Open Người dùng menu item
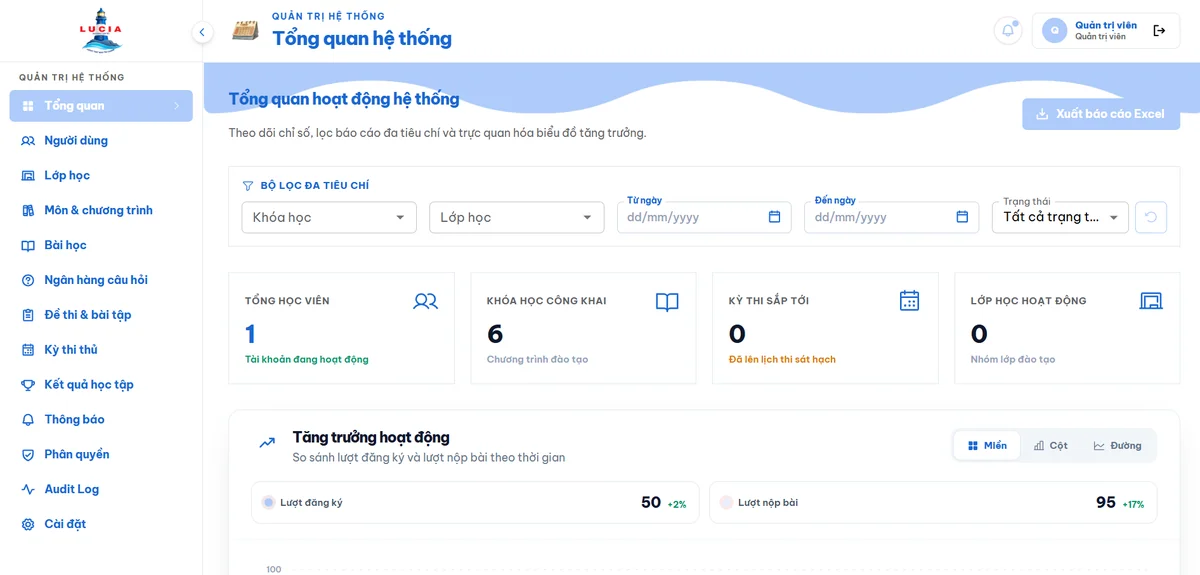The height and width of the screenshot is (575, 1200). click(x=101, y=141)
